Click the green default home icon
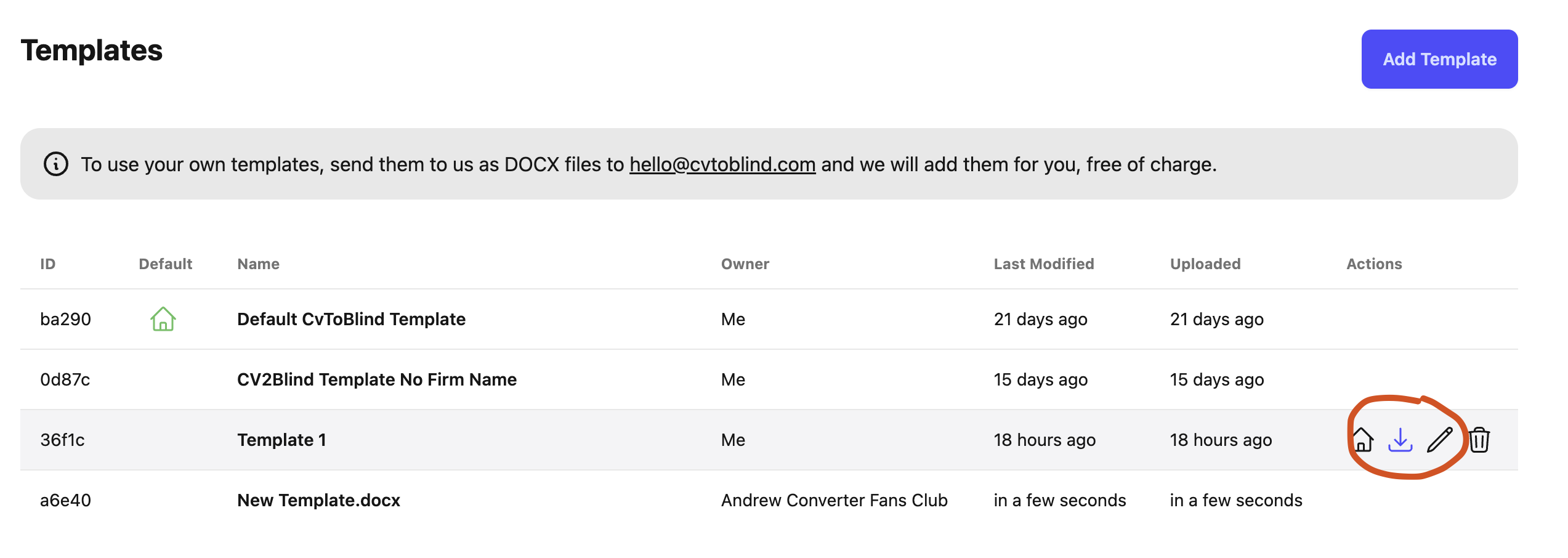The width and height of the screenshot is (1568, 558). (163, 319)
